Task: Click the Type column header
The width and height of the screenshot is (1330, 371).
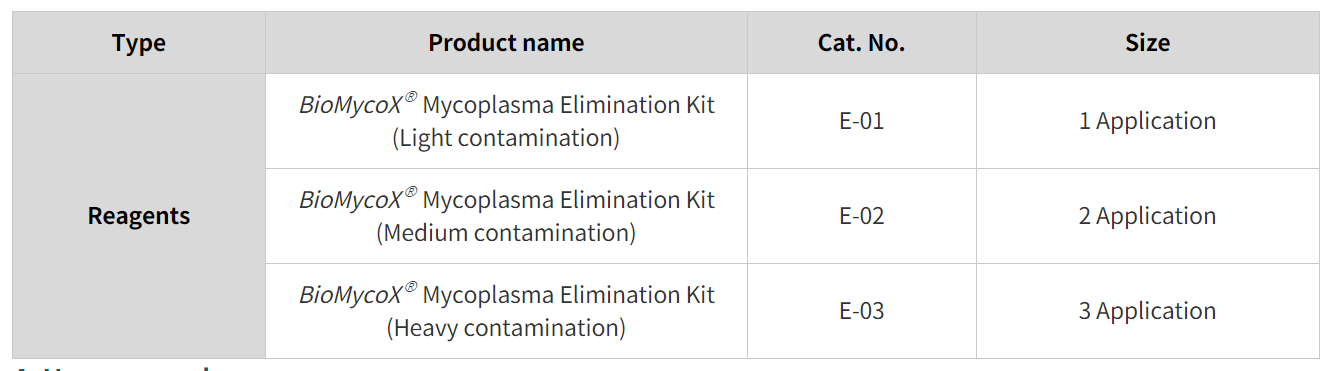Action: click(139, 43)
